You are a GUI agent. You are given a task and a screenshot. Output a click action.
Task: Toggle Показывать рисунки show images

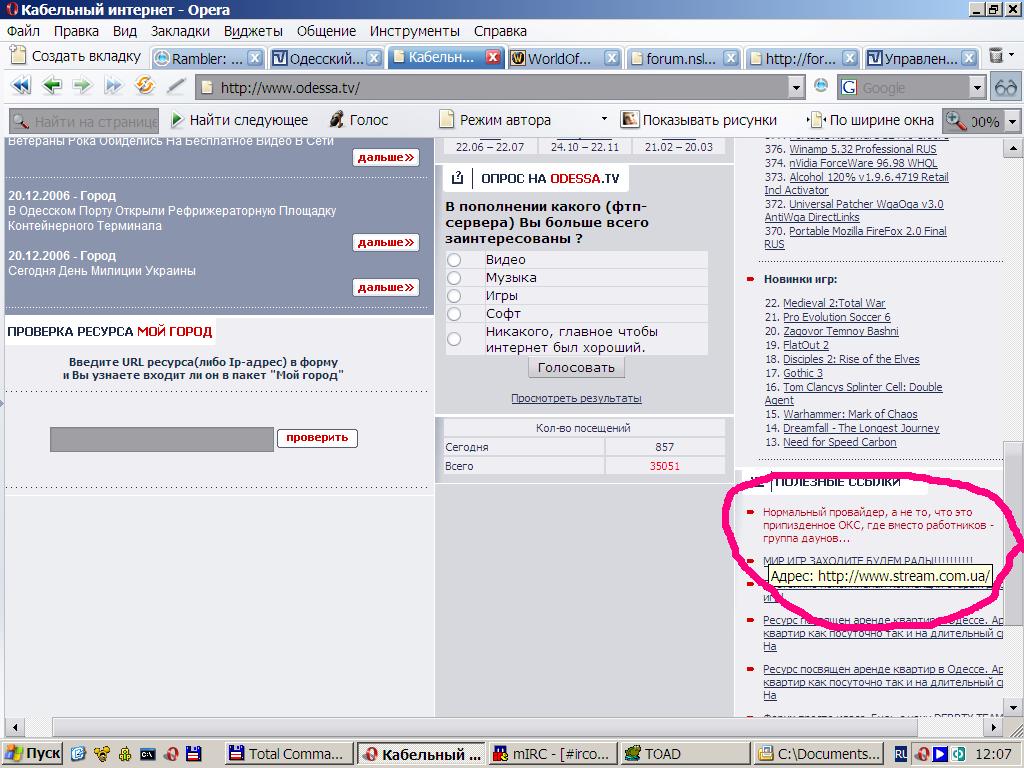pyautogui.click(x=698, y=120)
